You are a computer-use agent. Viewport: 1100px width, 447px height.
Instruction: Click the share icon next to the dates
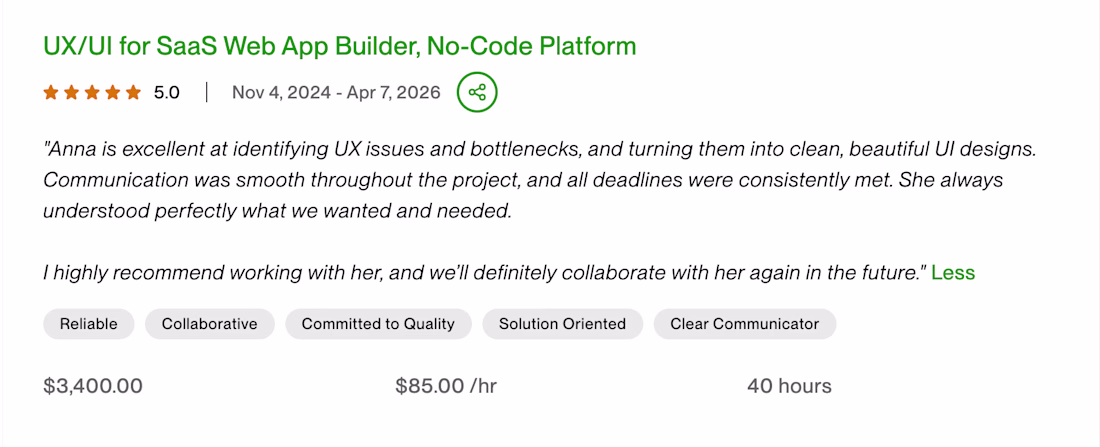pos(477,93)
